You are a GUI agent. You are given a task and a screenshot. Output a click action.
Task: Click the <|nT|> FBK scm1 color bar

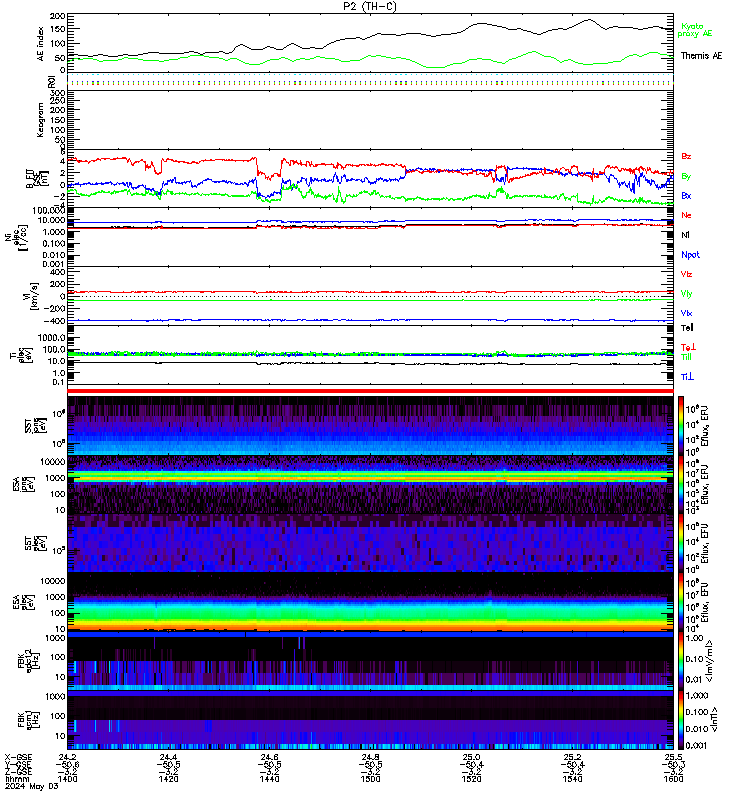(681, 719)
